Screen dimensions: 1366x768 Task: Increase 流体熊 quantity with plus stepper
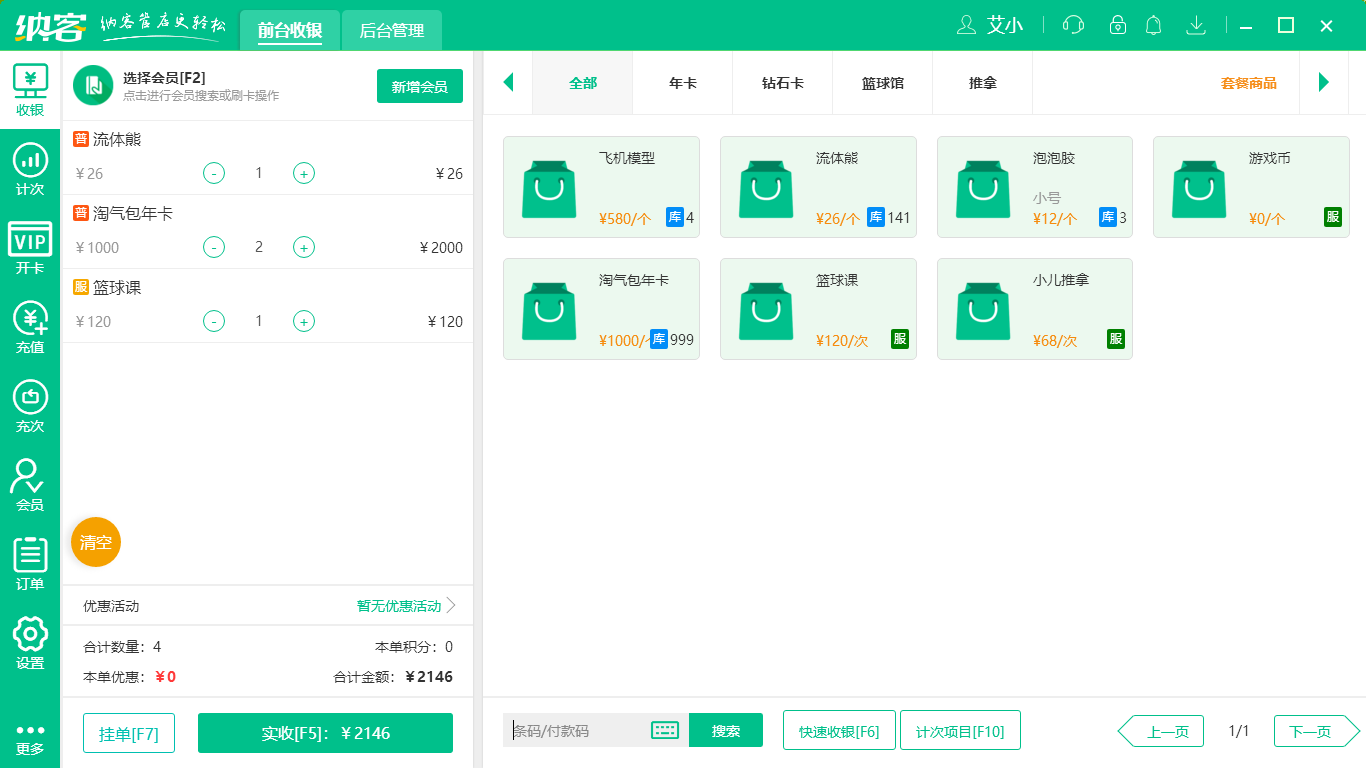(303, 173)
